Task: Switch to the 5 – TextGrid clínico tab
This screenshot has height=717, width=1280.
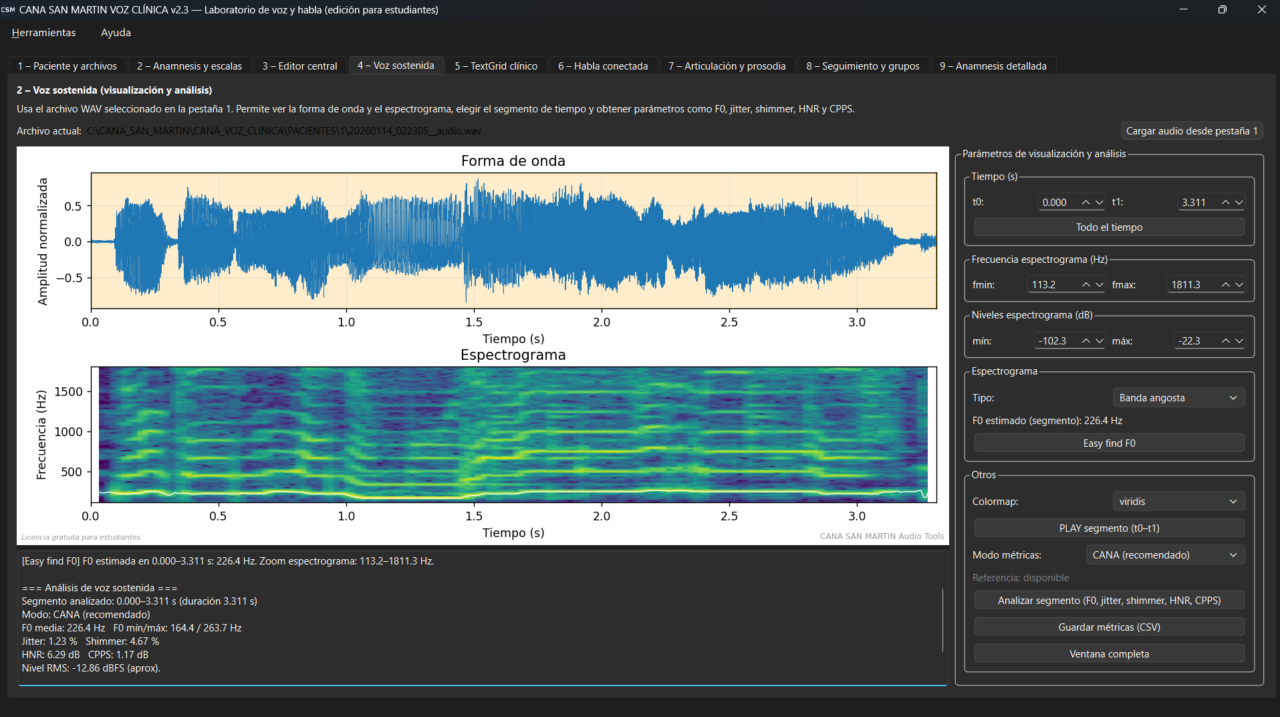Action: pos(495,66)
